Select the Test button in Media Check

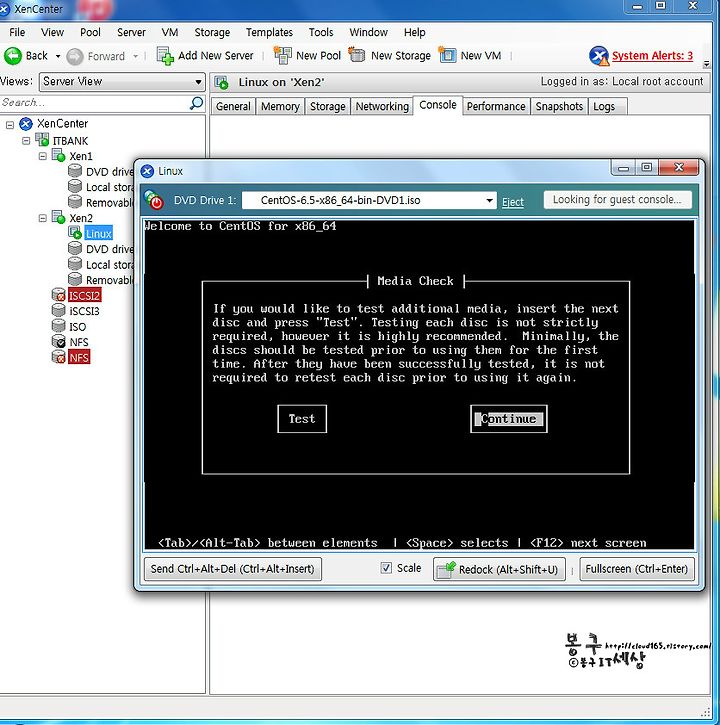[302, 419]
